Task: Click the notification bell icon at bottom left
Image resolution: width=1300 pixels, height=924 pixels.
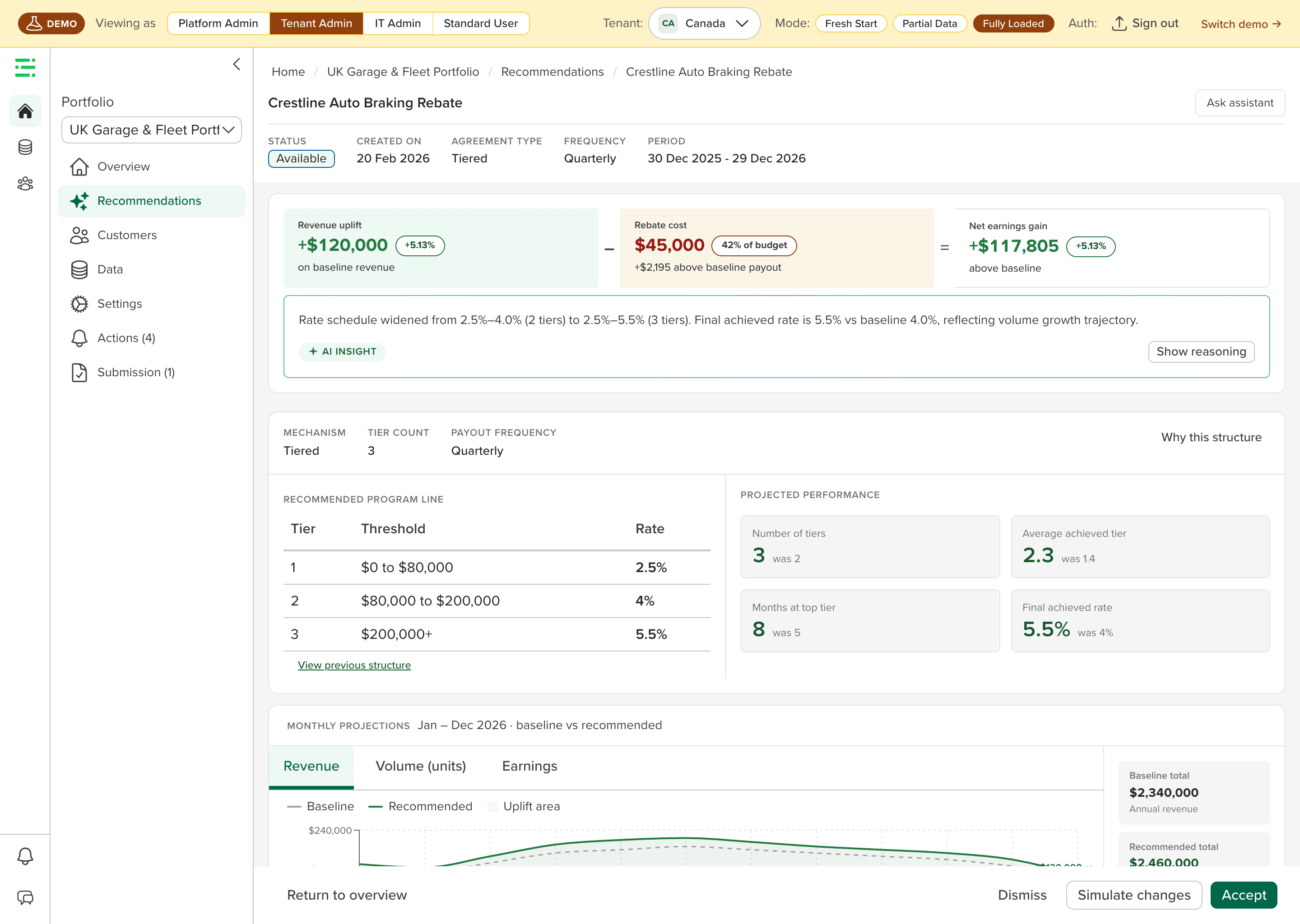Action: 25,856
